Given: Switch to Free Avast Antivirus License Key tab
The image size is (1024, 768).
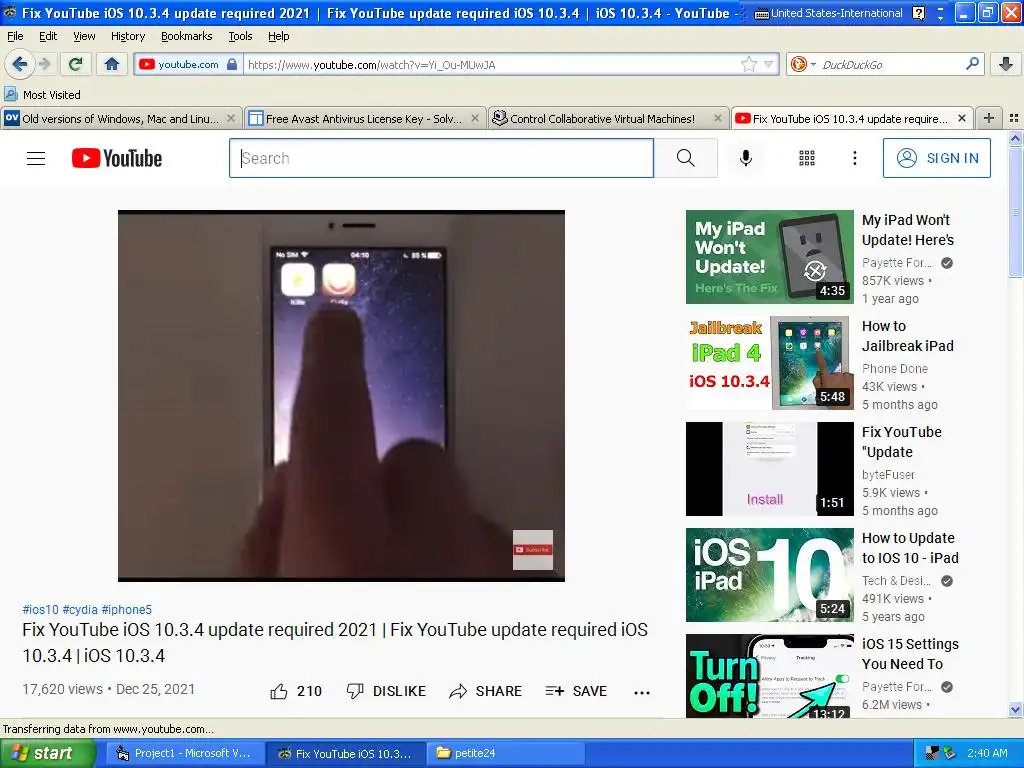Looking at the screenshot, I should tap(363, 118).
